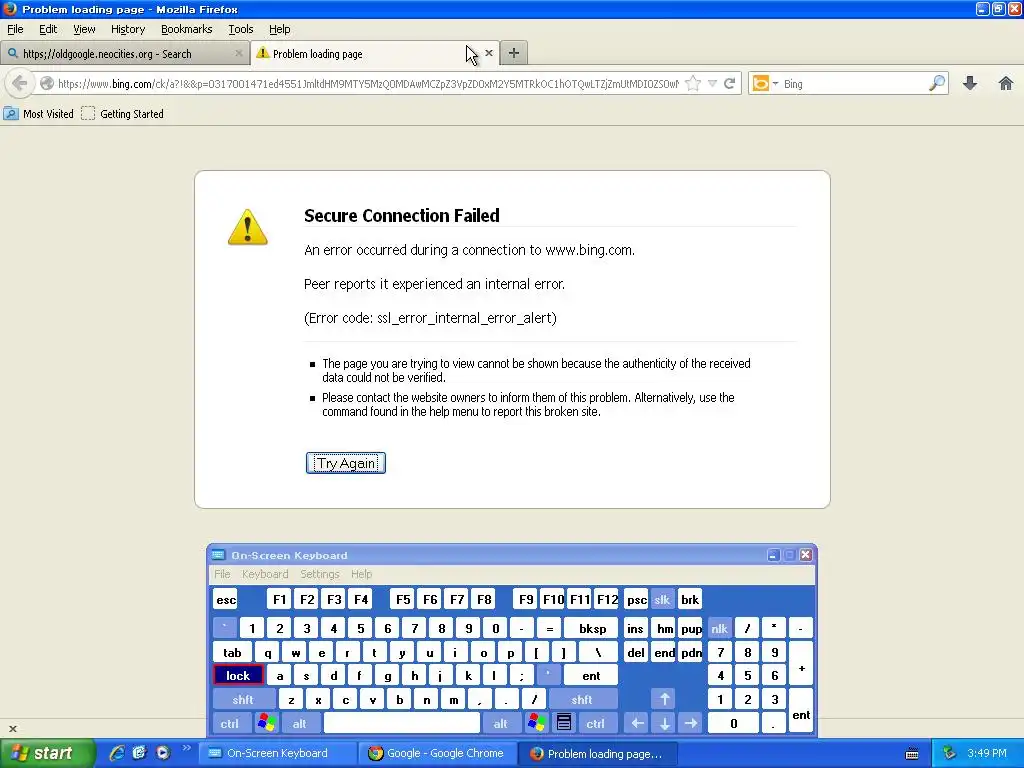Screen dimensions: 1024x768
Task: Open On-Screen Keyboard Keyboard menu
Action: click(x=265, y=574)
